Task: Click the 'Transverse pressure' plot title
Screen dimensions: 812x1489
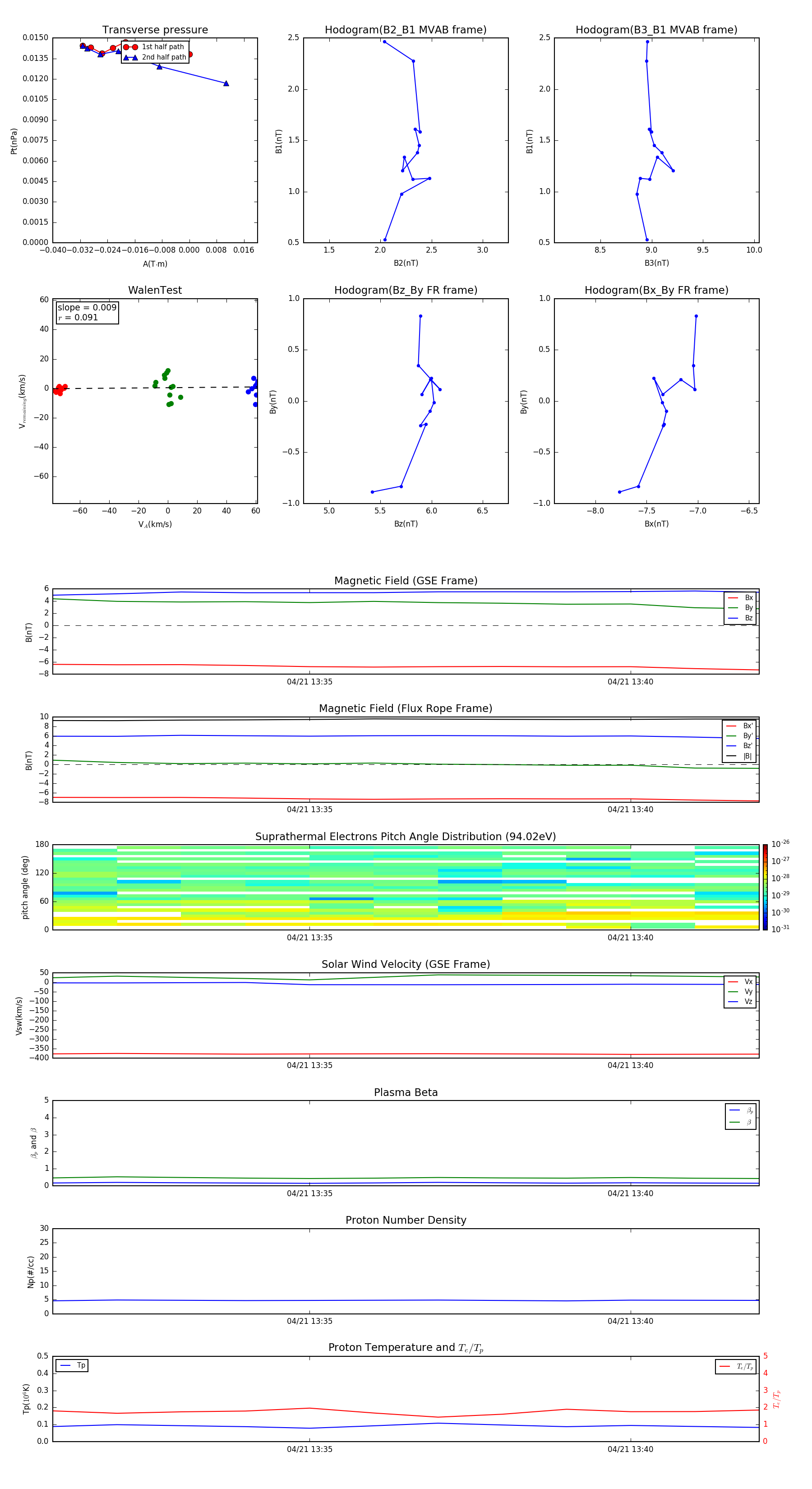Action: tap(155, 29)
